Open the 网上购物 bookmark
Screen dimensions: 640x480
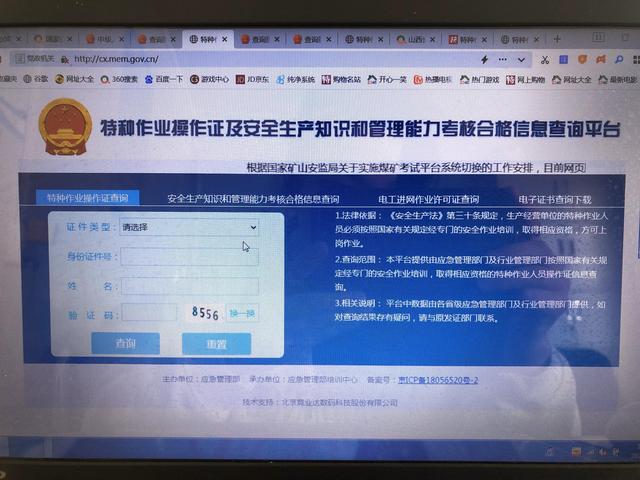pyautogui.click(x=525, y=80)
